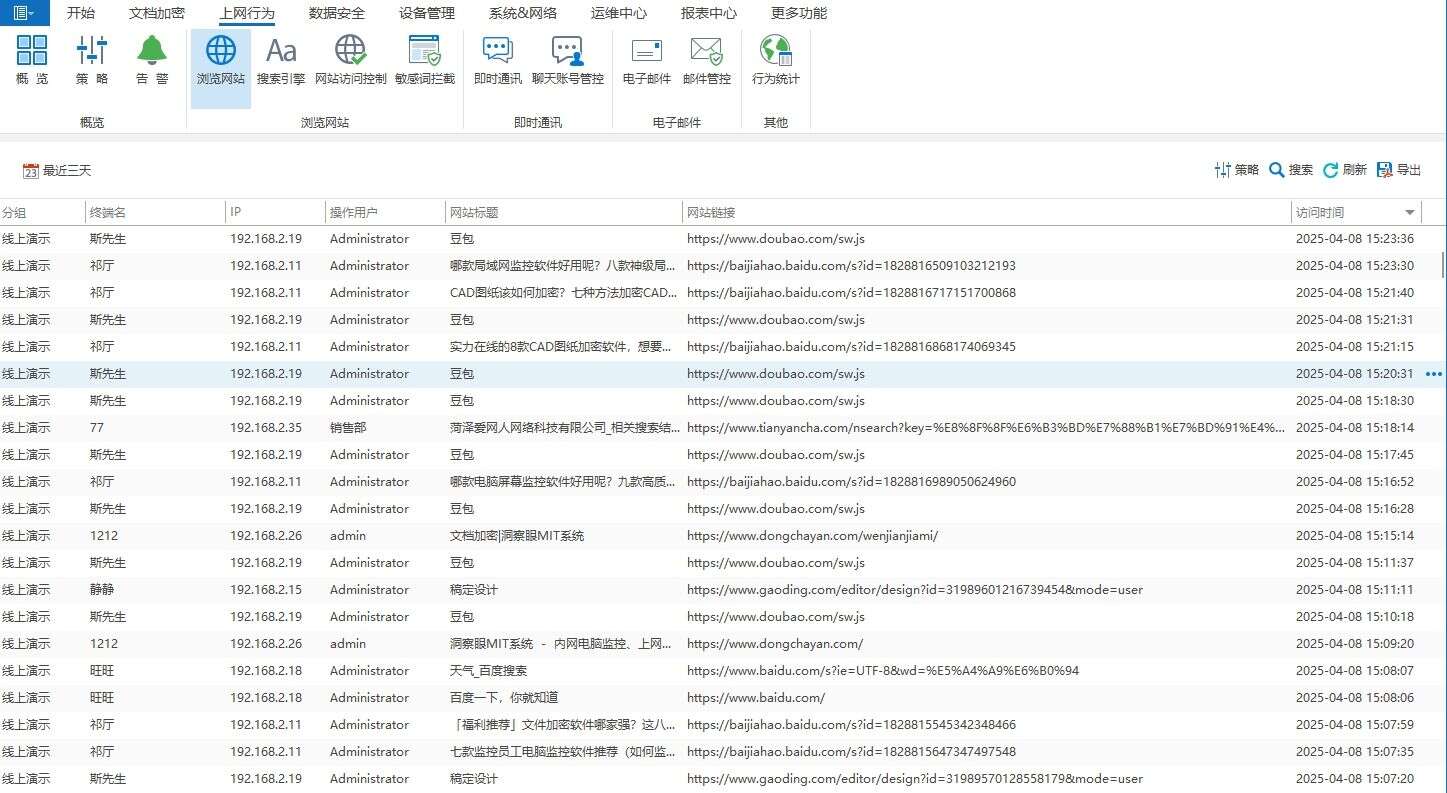Select the 行为统计 behavior statistics tool
Image resolution: width=1447 pixels, height=793 pixels.
(x=776, y=61)
